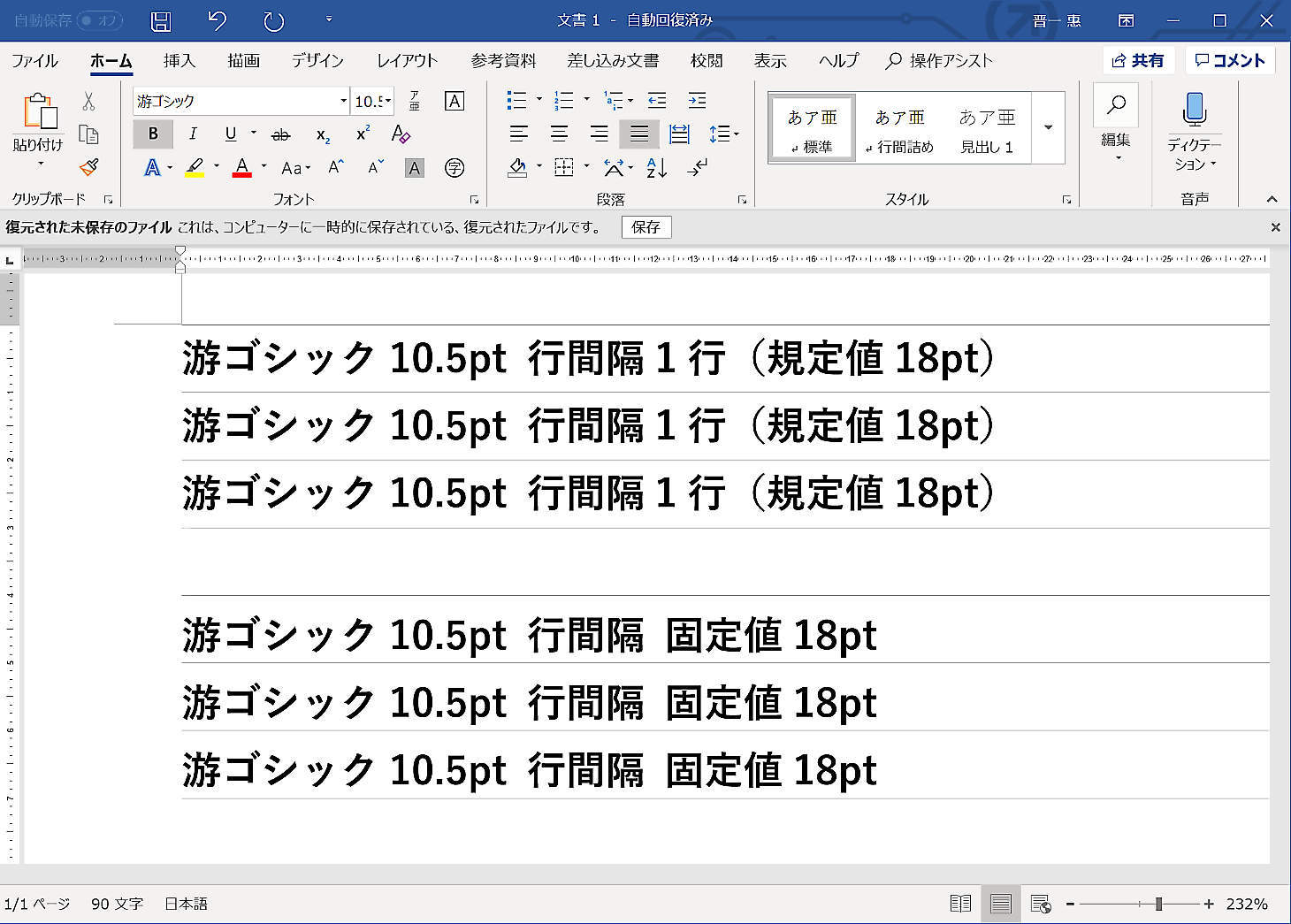This screenshot has height=924, width=1291.
Task: Clear all formatting
Action: pyautogui.click(x=401, y=134)
